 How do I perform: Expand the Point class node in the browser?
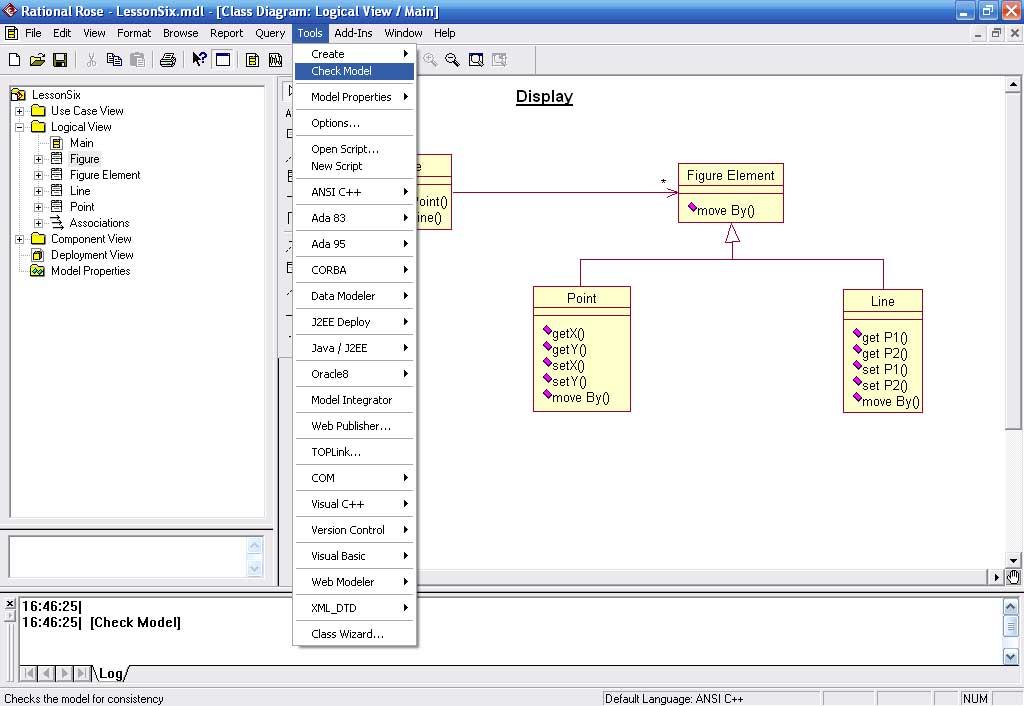39,207
